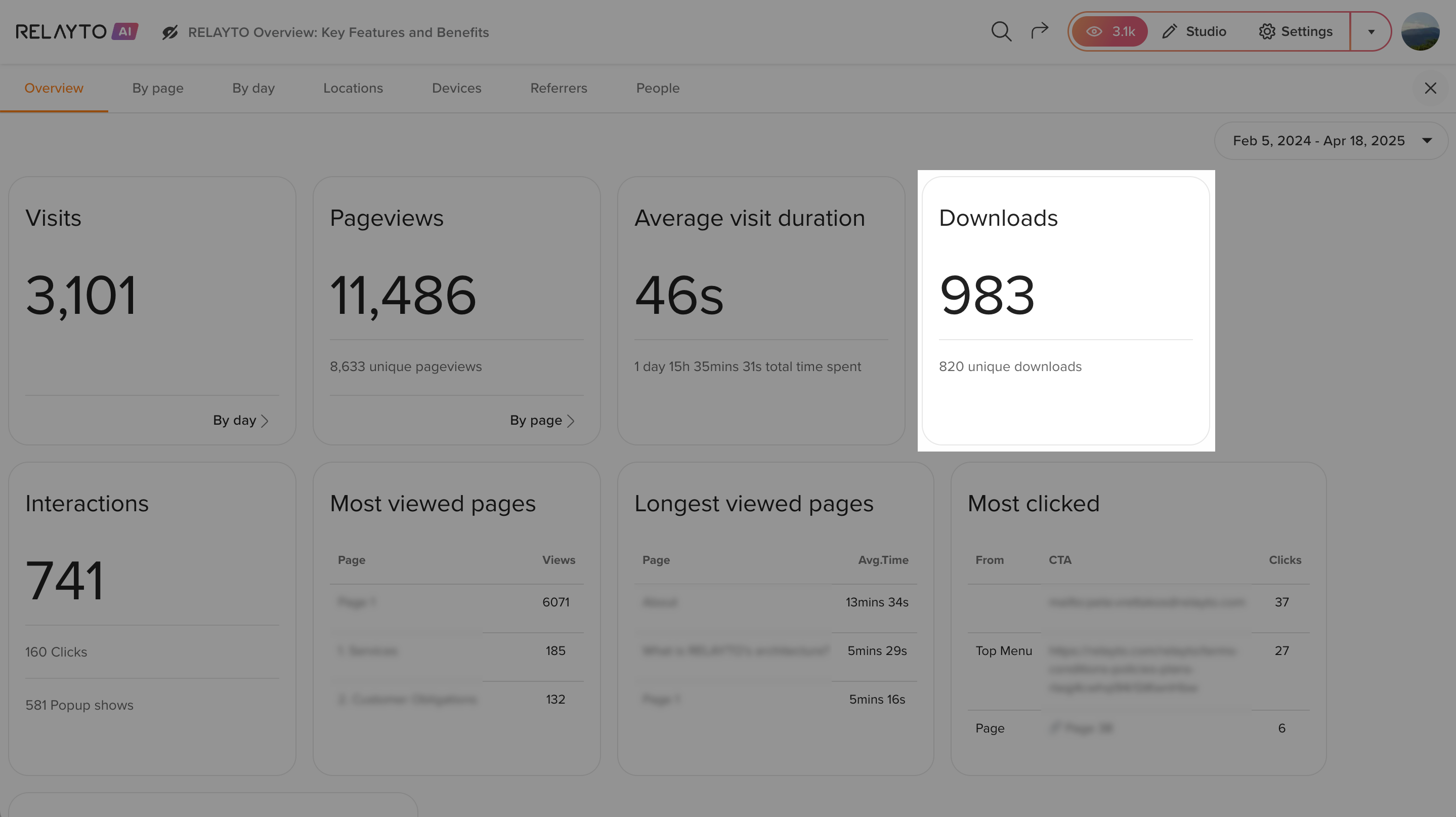Screen dimensions: 1456x817
Task: Click 8,633 unique pageviews text
Action: pyautogui.click(x=406, y=366)
